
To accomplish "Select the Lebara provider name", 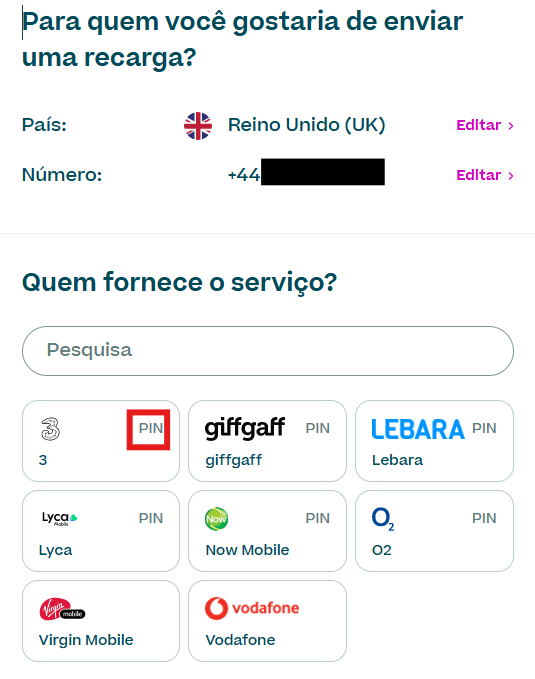I will 397,460.
